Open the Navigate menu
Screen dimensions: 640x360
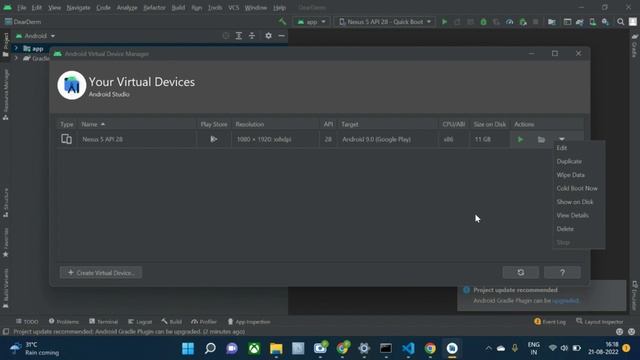pos(78,8)
